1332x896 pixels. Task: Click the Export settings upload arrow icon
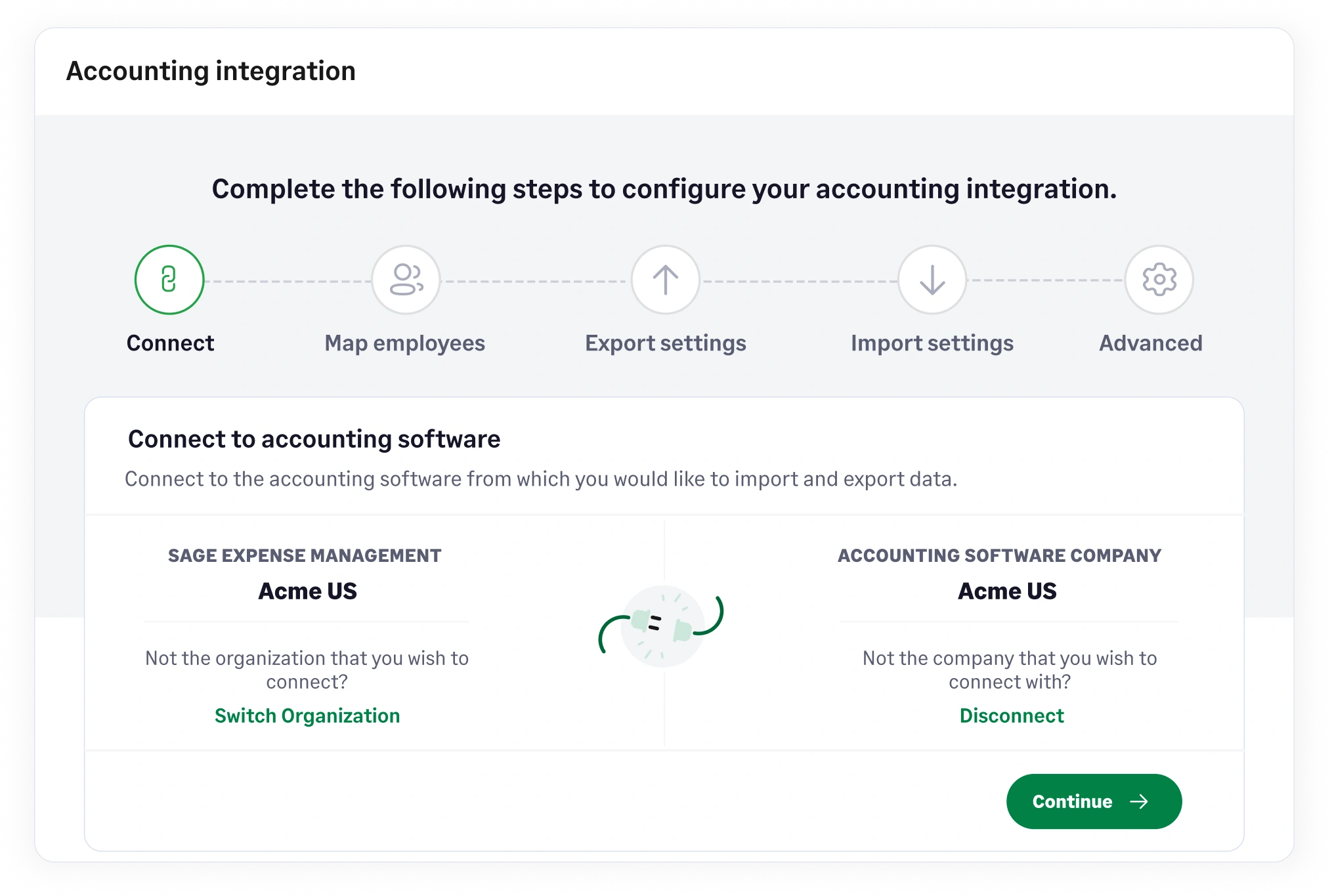coord(665,279)
